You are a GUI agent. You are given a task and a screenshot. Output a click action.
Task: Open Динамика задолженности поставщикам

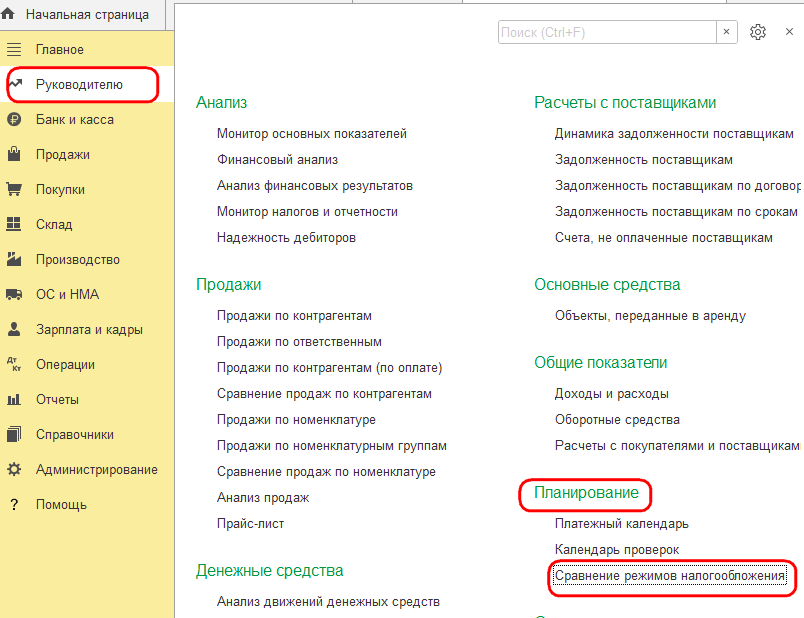tap(674, 133)
